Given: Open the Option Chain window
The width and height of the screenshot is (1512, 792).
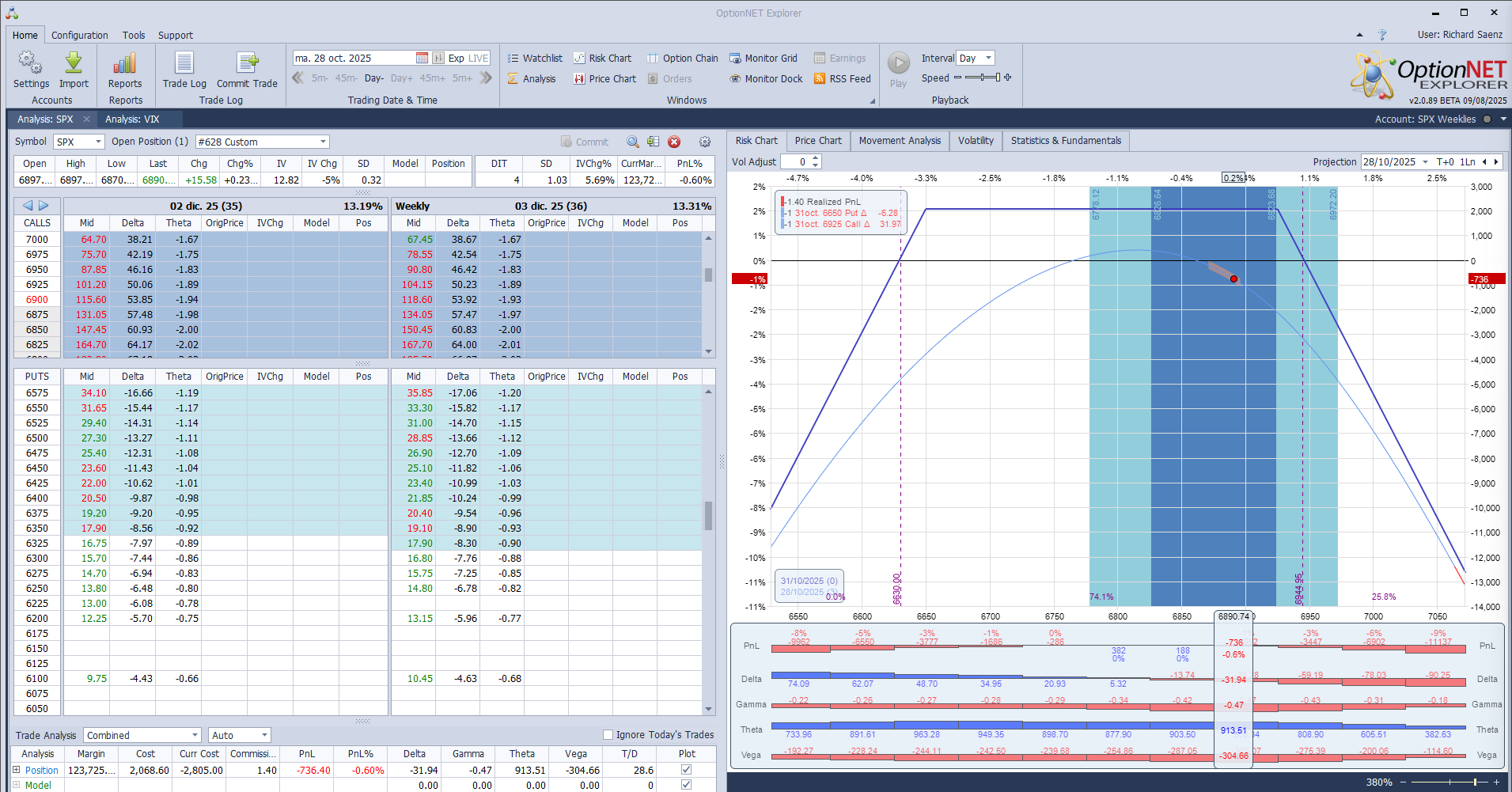Looking at the screenshot, I should click(682, 58).
